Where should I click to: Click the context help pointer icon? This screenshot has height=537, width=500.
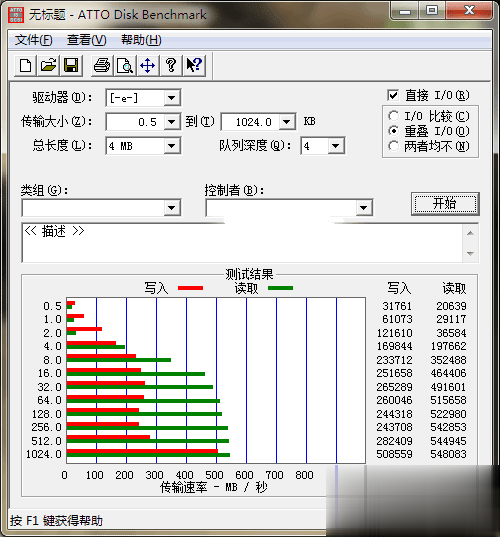tap(194, 65)
